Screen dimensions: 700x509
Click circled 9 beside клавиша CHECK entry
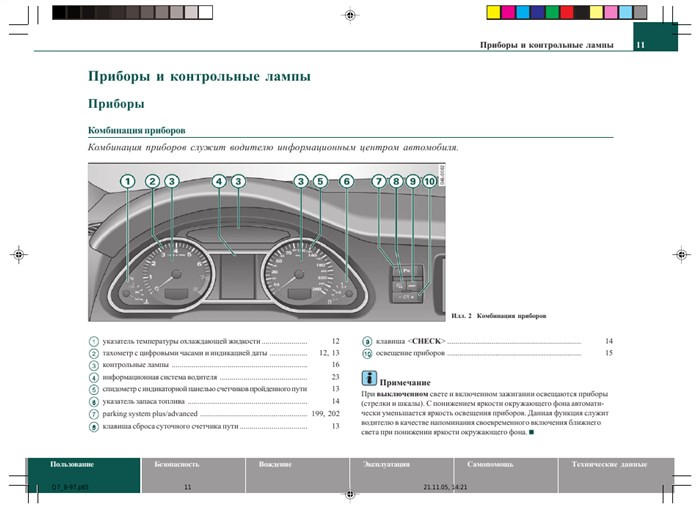(x=366, y=341)
